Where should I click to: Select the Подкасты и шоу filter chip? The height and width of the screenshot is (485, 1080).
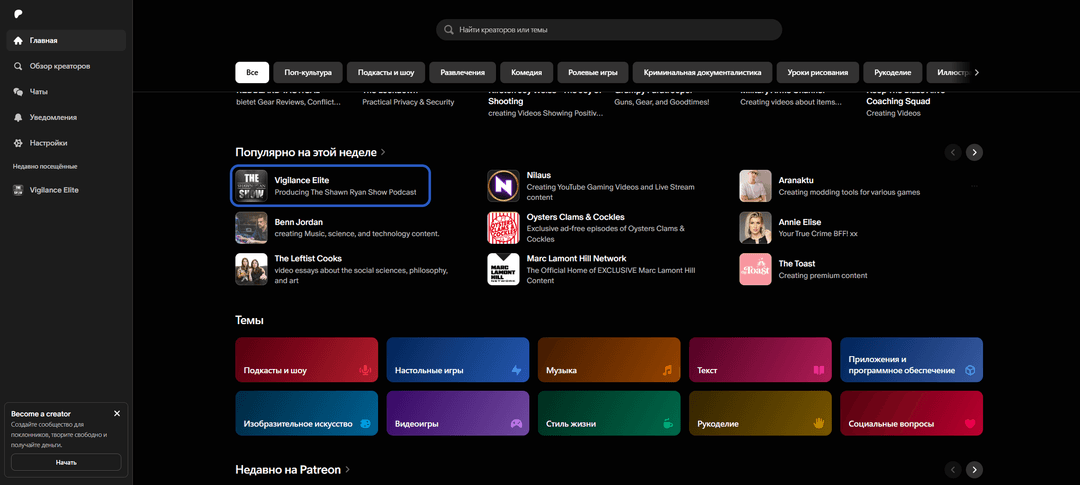coord(386,72)
